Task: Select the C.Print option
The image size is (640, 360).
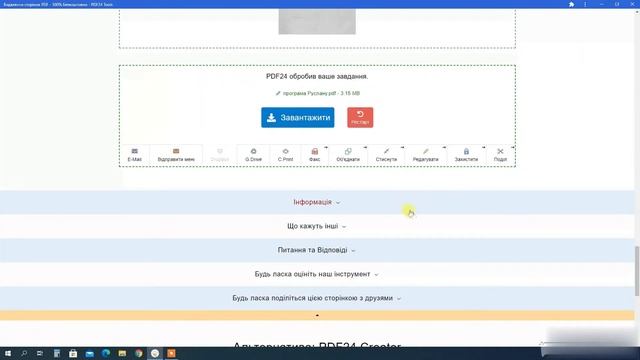Action: click(285, 155)
